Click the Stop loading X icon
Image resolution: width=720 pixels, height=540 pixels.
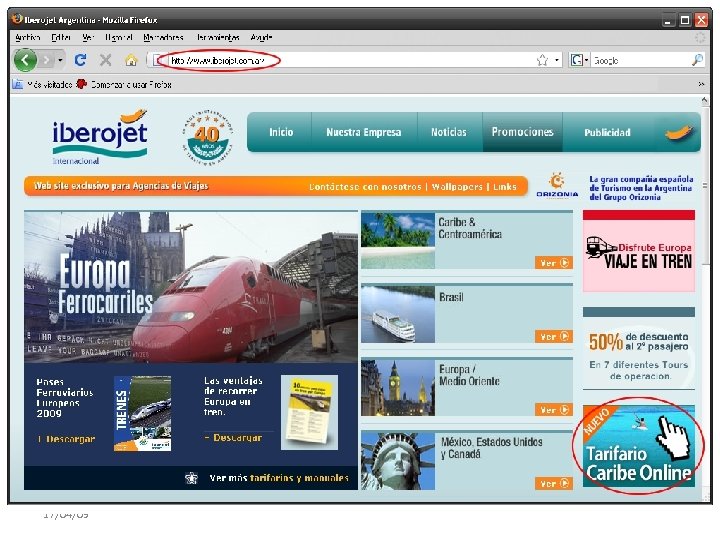pyautogui.click(x=106, y=60)
